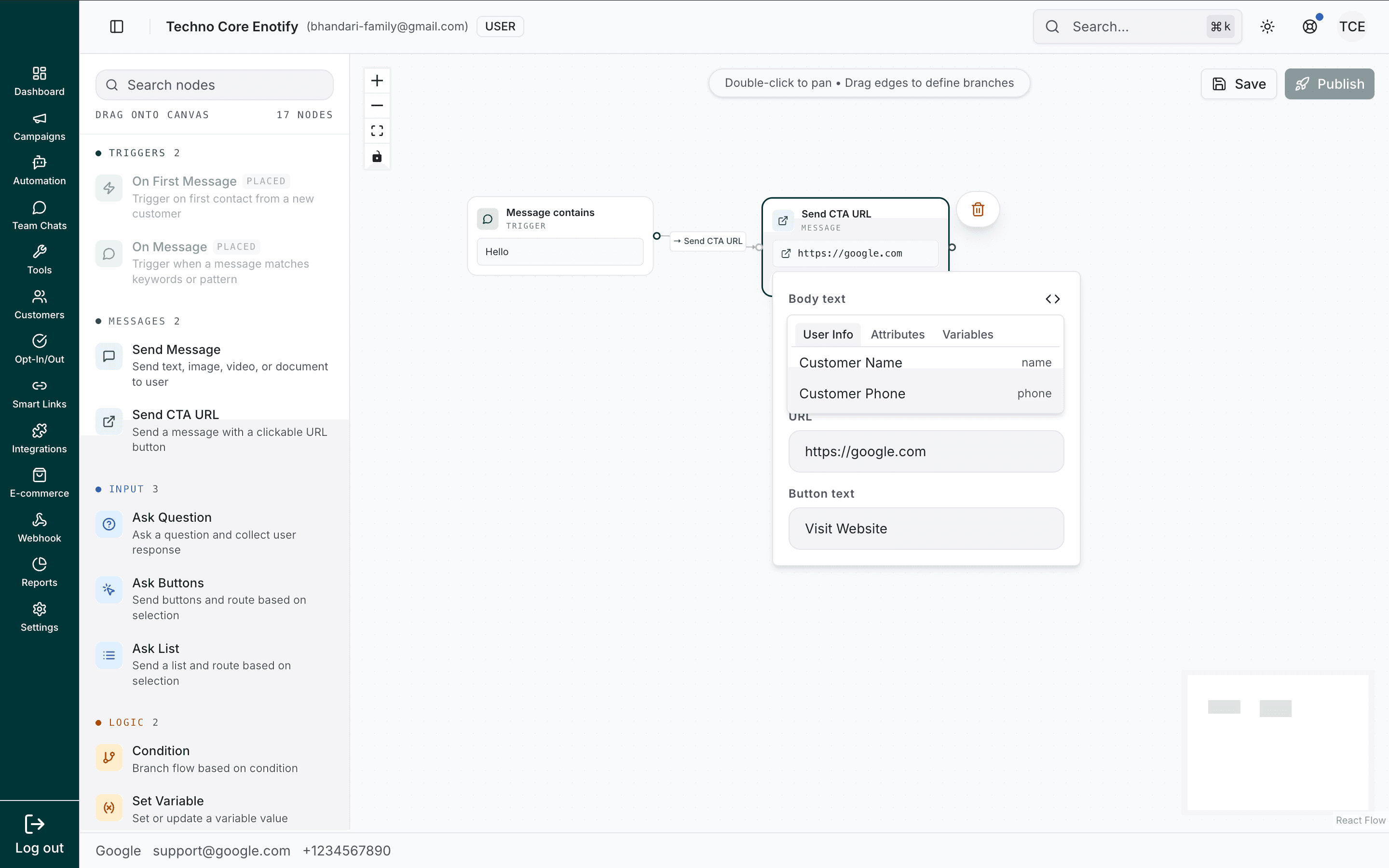The width and height of the screenshot is (1389, 868).
Task: Switch to Variables tab
Action: click(x=967, y=335)
